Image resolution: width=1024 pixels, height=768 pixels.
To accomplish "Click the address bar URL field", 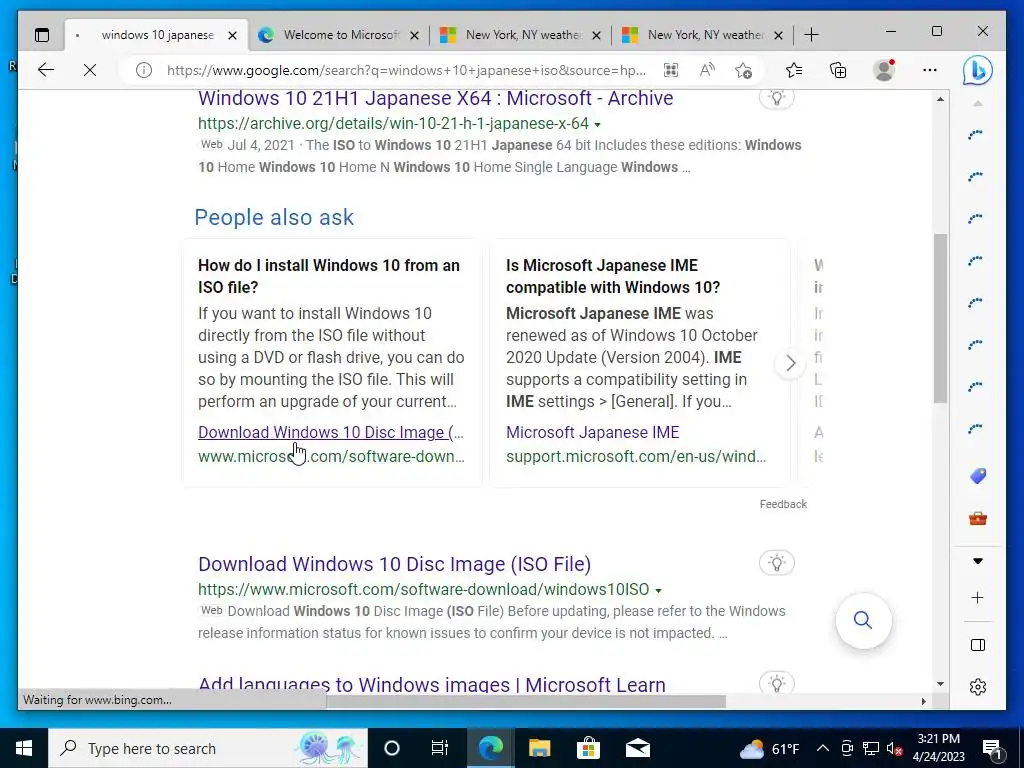I will tap(406, 70).
